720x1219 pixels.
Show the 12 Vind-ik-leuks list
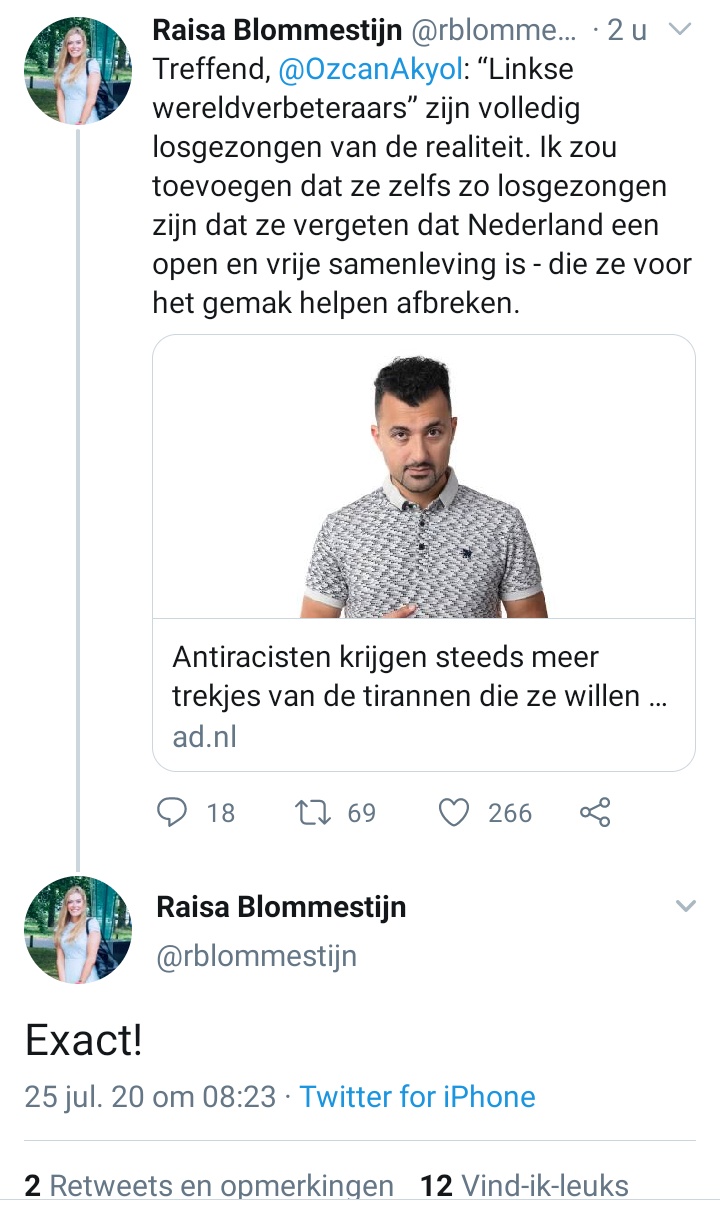click(x=524, y=1186)
